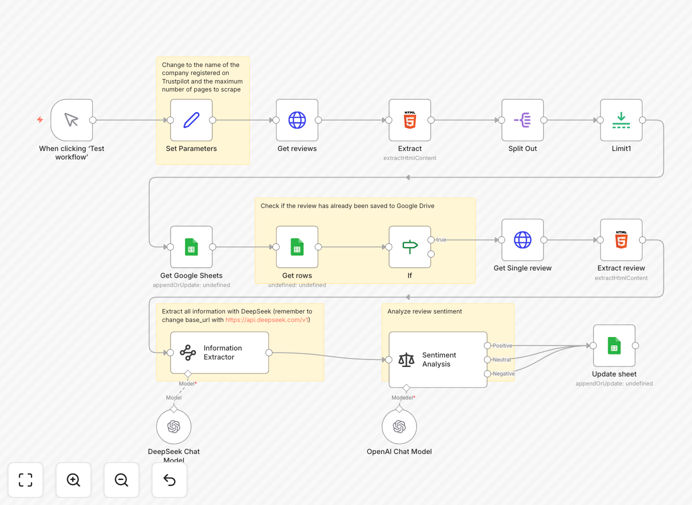
Task: Click the 'DeepSeek Chat Model' label
Action: click(174, 456)
